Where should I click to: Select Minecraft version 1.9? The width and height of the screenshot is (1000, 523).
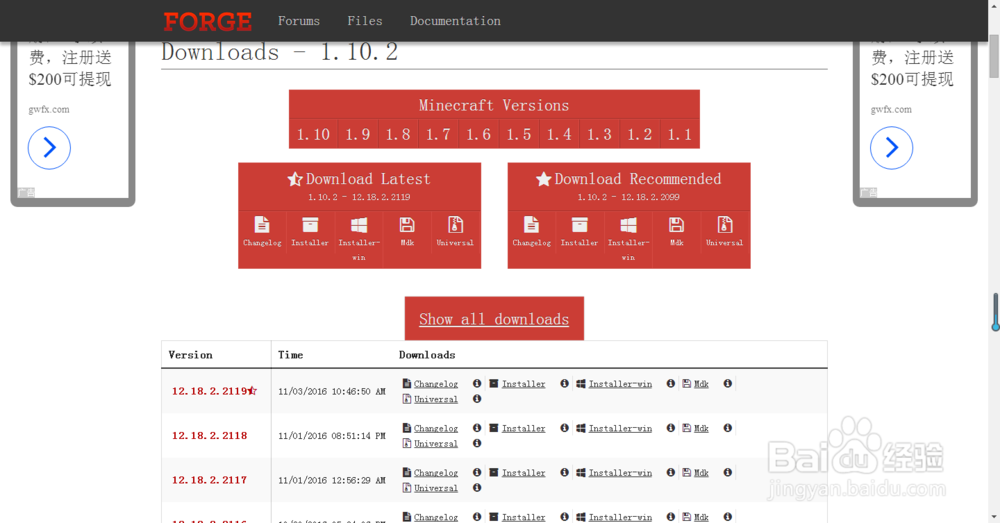(358, 135)
